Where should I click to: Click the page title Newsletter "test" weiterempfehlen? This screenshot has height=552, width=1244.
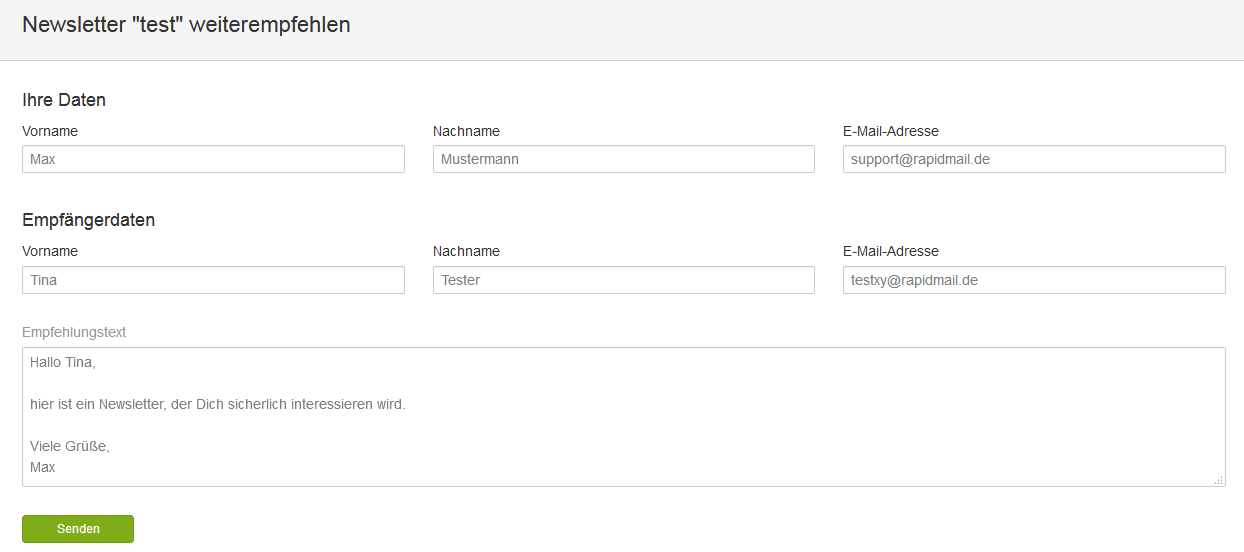186,25
